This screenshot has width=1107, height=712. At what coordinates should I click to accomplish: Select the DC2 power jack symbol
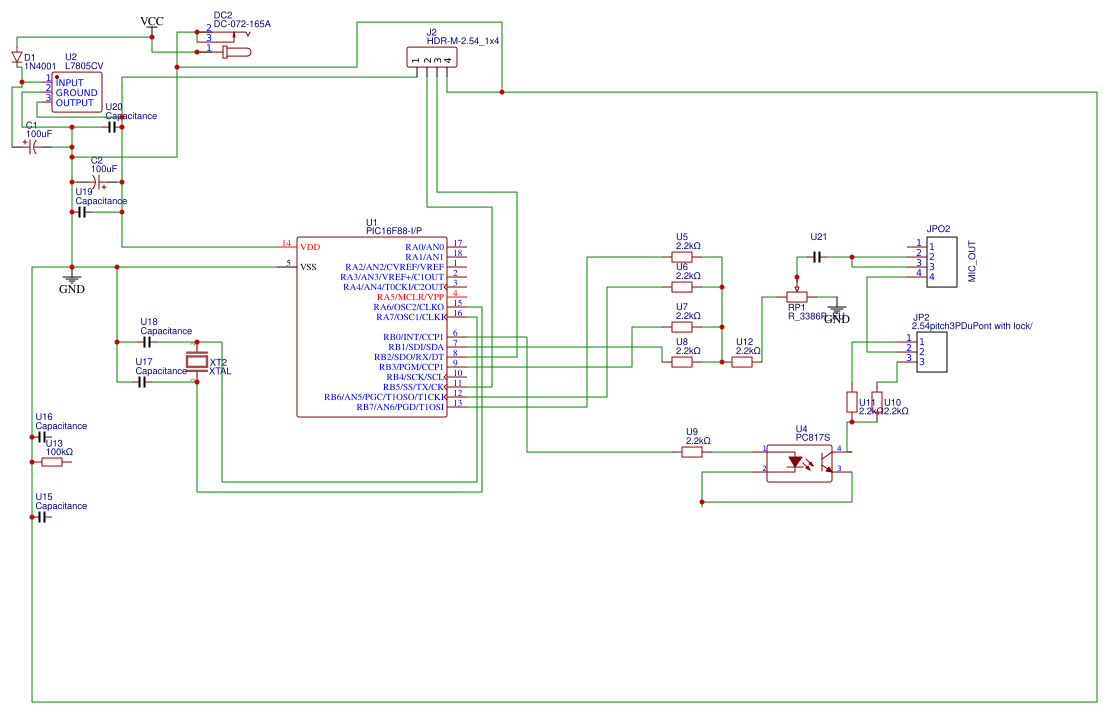[228, 40]
